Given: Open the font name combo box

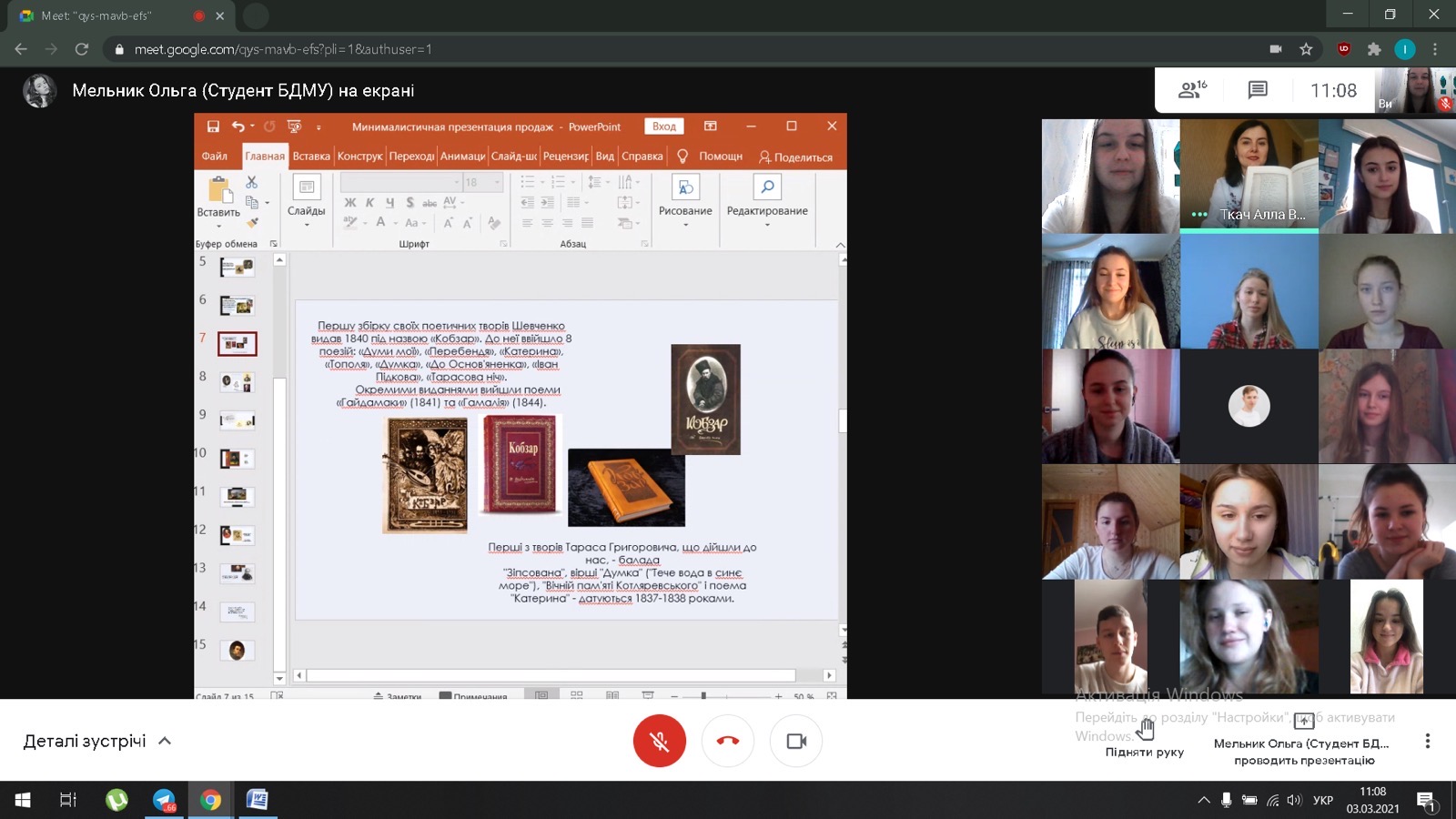Looking at the screenshot, I should click(399, 182).
